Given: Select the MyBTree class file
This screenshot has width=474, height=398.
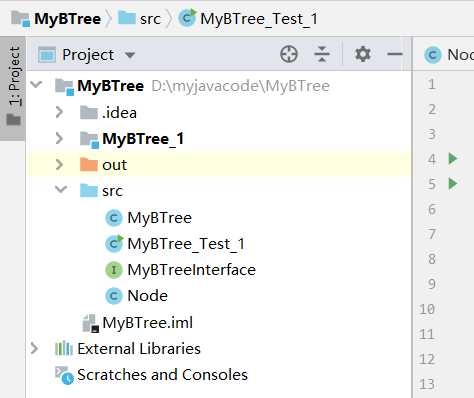Looking at the screenshot, I should tap(159, 218).
